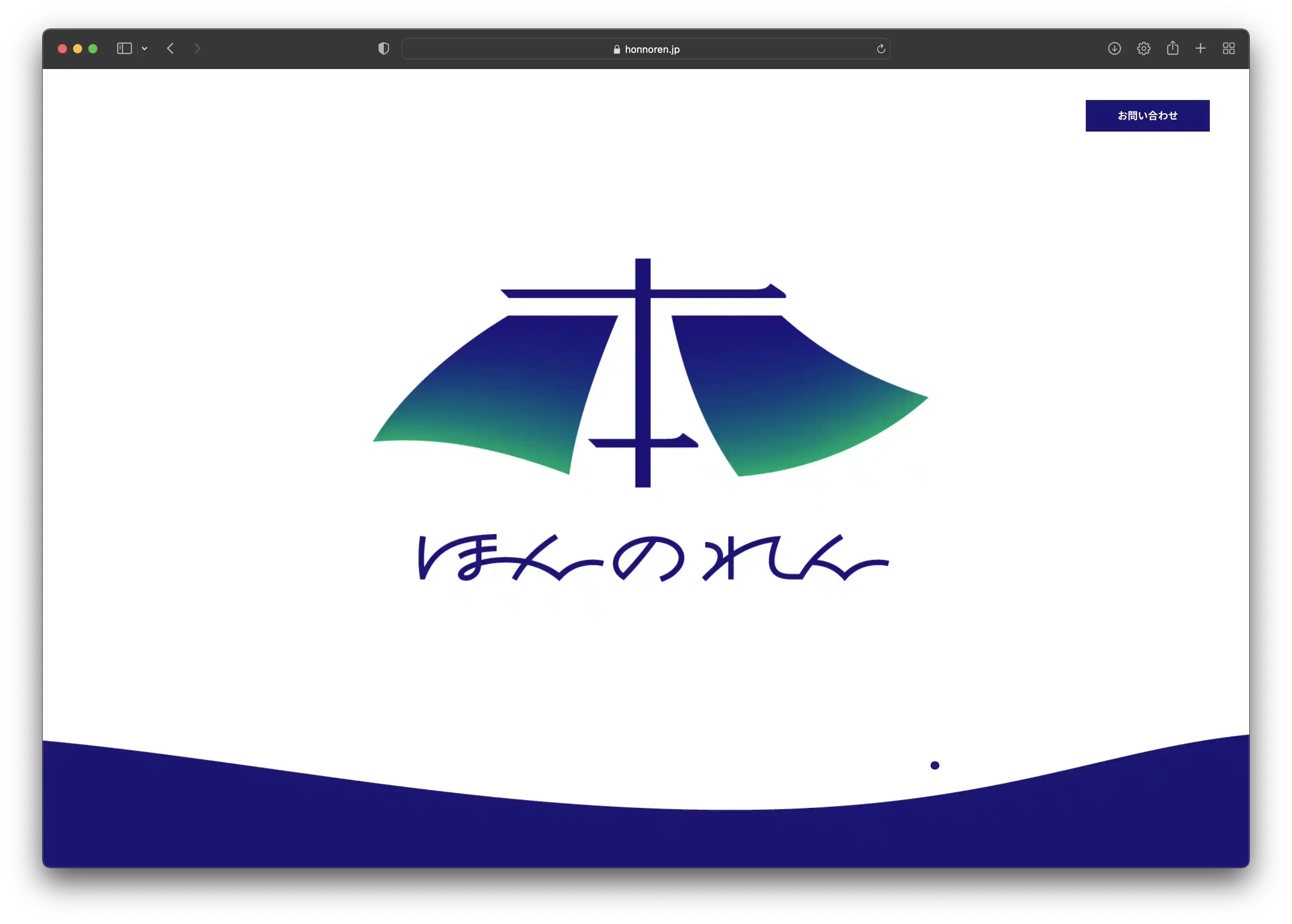Open the privacy report shield icon
The image size is (1292, 924).
pos(383,49)
